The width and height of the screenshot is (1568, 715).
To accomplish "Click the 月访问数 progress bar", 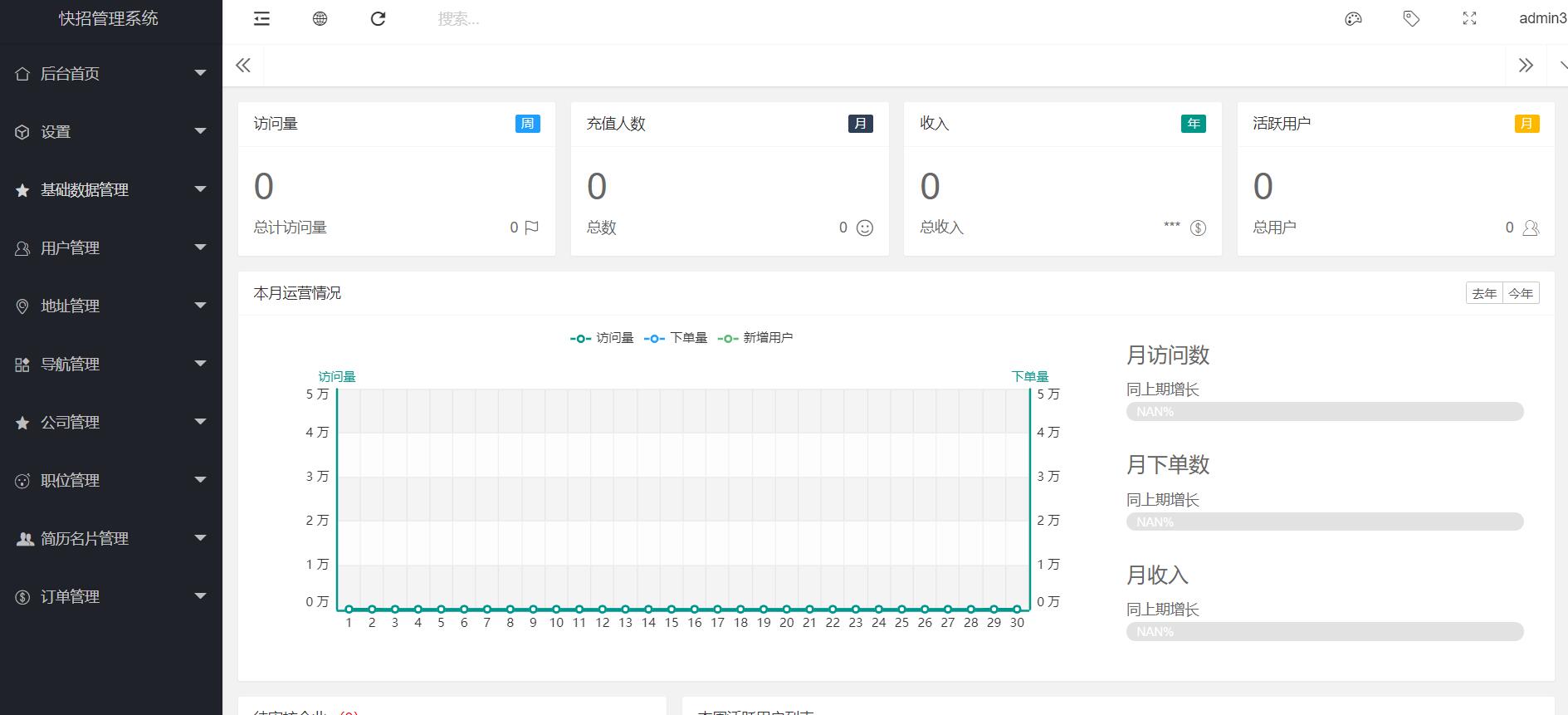I will point(1325,412).
